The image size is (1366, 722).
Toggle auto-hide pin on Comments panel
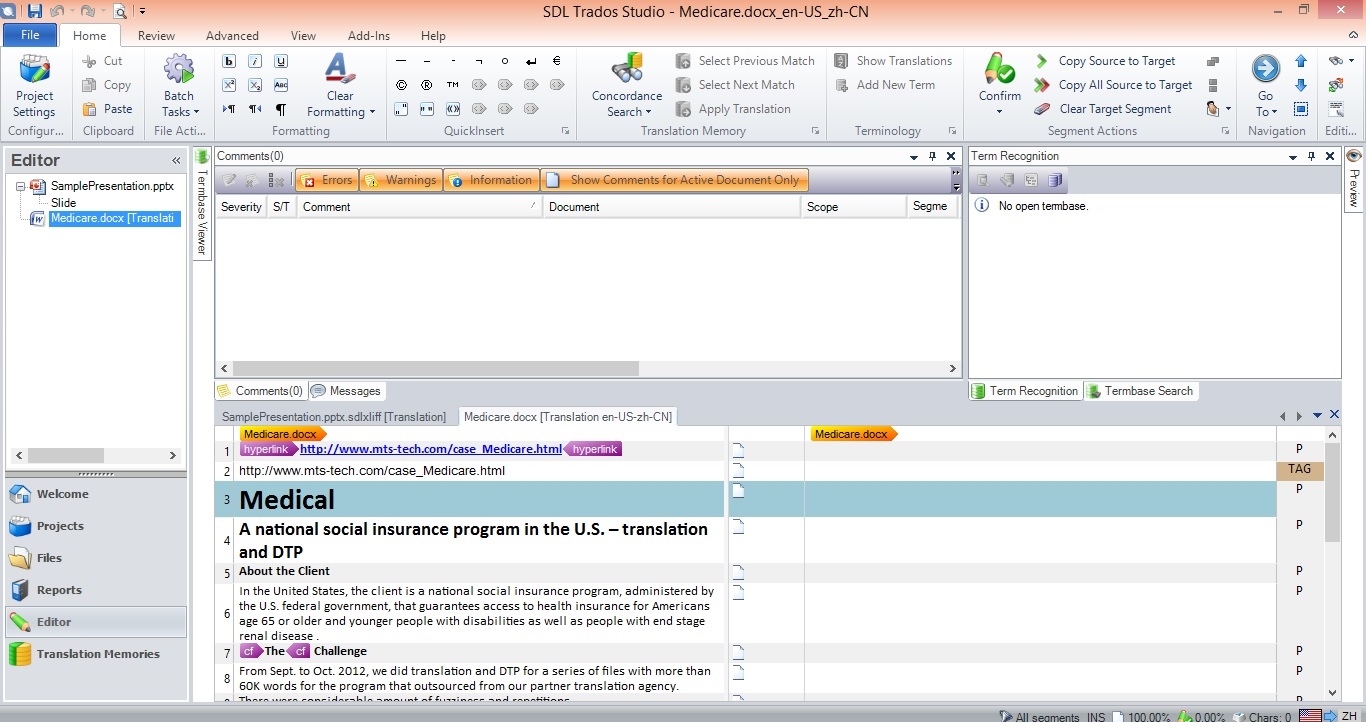[x=932, y=156]
